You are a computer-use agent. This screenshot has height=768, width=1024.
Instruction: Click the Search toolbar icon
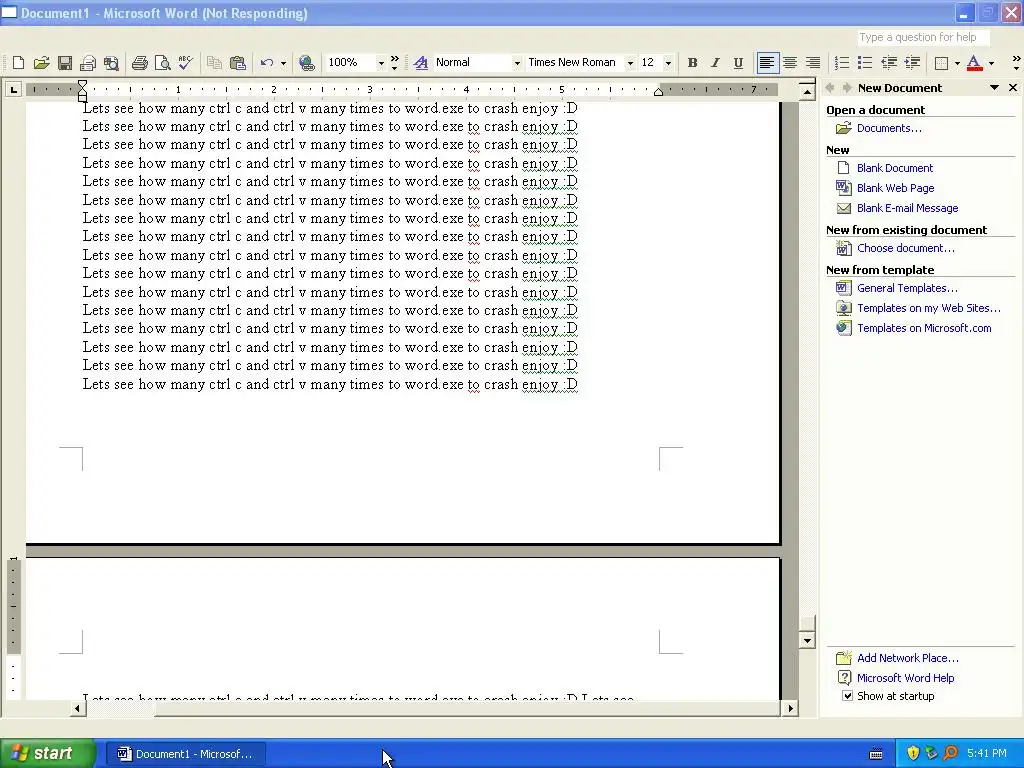[x=112, y=63]
